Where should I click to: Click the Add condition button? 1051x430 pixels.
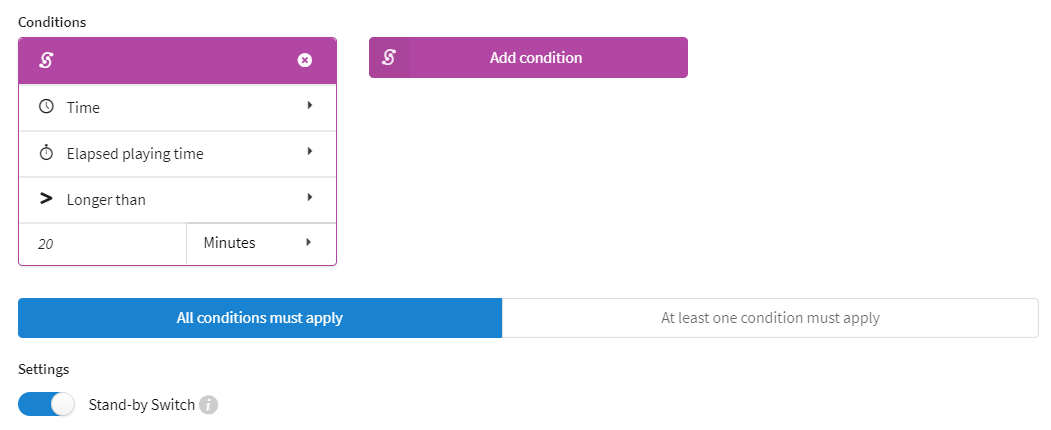[x=528, y=58]
